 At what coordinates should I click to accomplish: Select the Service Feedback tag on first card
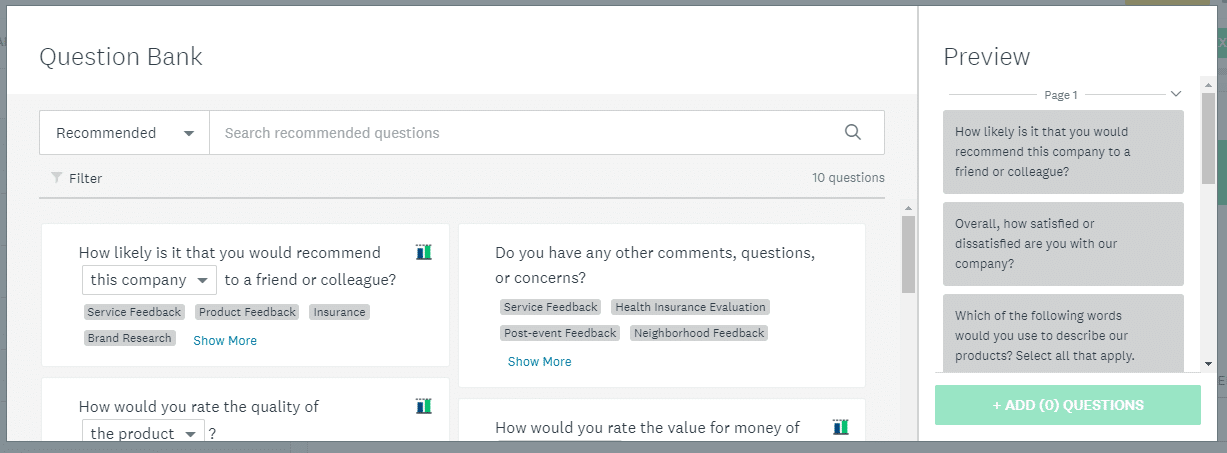point(134,312)
